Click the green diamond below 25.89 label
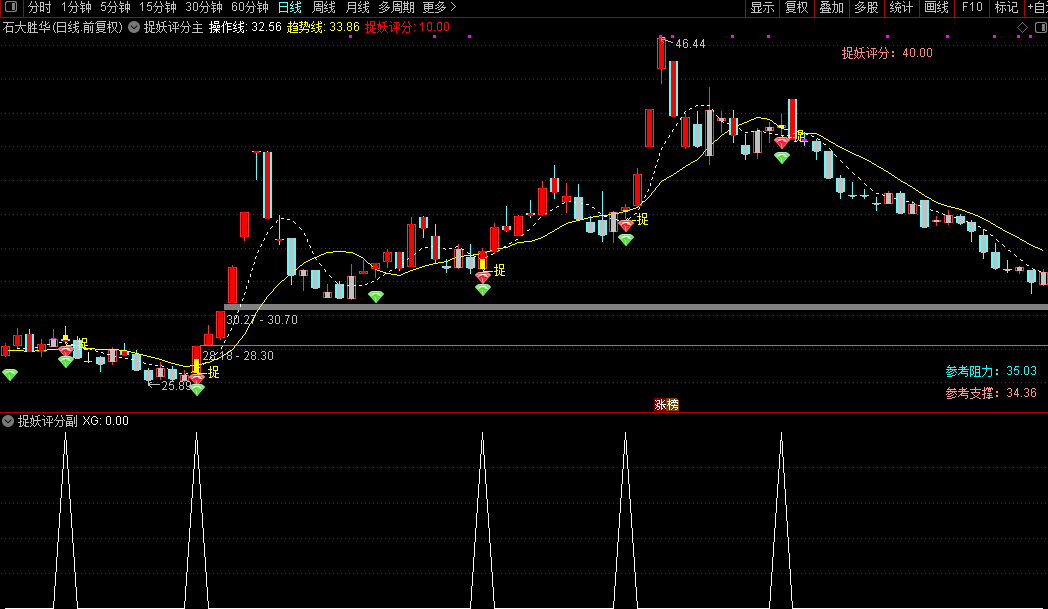 (197, 389)
